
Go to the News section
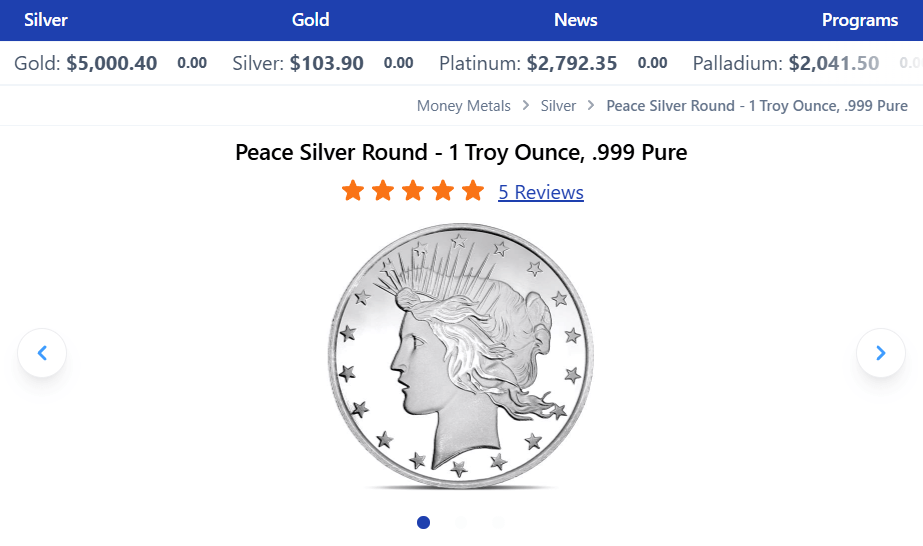(575, 20)
